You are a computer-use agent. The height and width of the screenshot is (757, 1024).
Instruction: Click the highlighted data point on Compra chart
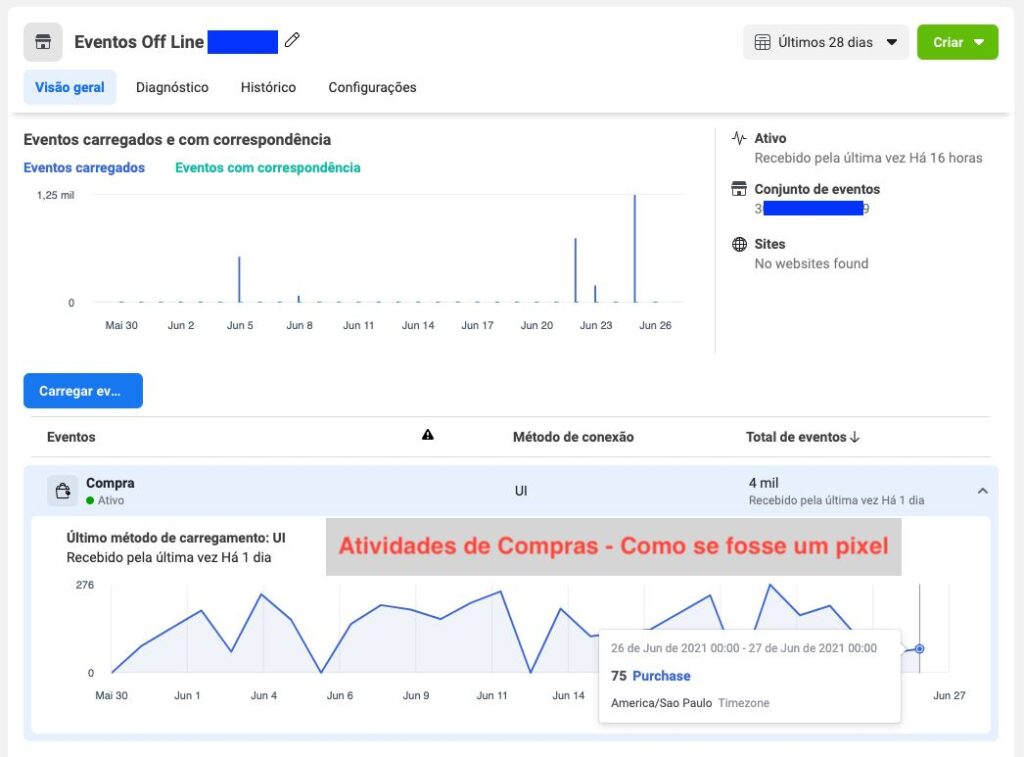(x=919, y=649)
